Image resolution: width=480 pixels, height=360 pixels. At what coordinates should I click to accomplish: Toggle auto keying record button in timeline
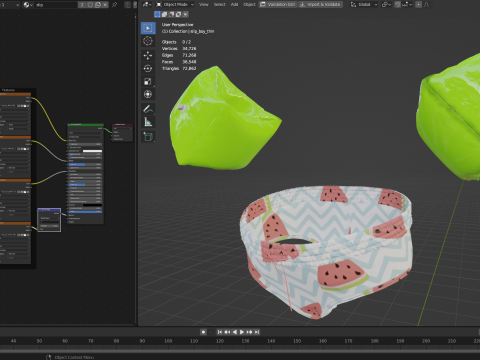(x=203, y=332)
